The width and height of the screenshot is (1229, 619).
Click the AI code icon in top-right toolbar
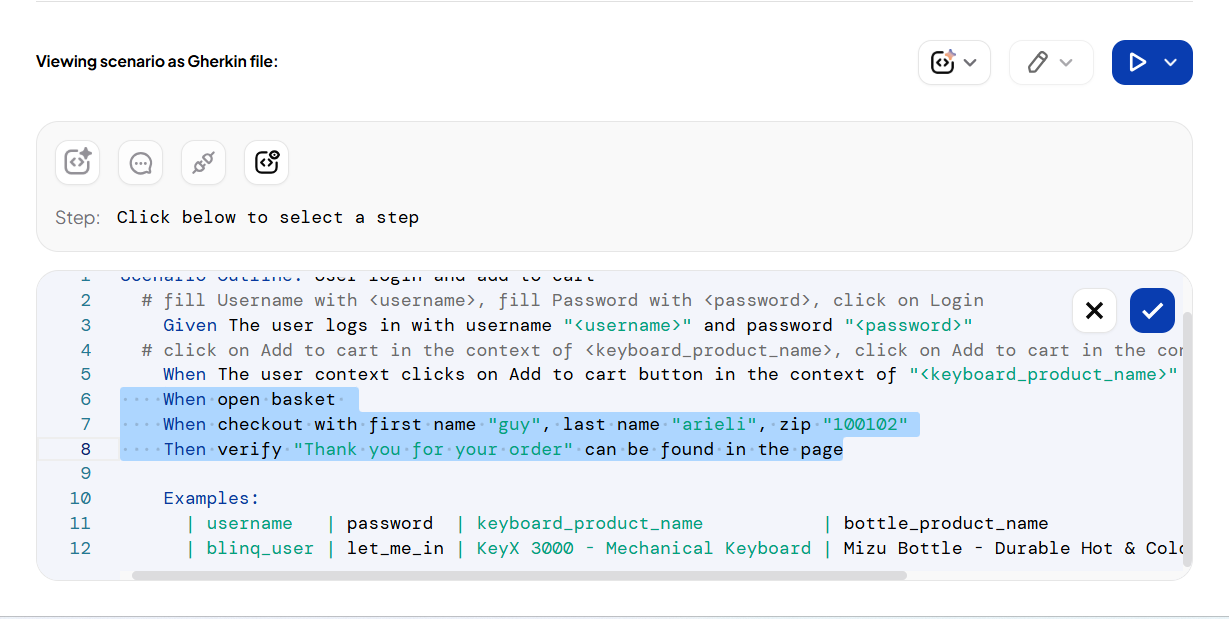click(x=942, y=63)
